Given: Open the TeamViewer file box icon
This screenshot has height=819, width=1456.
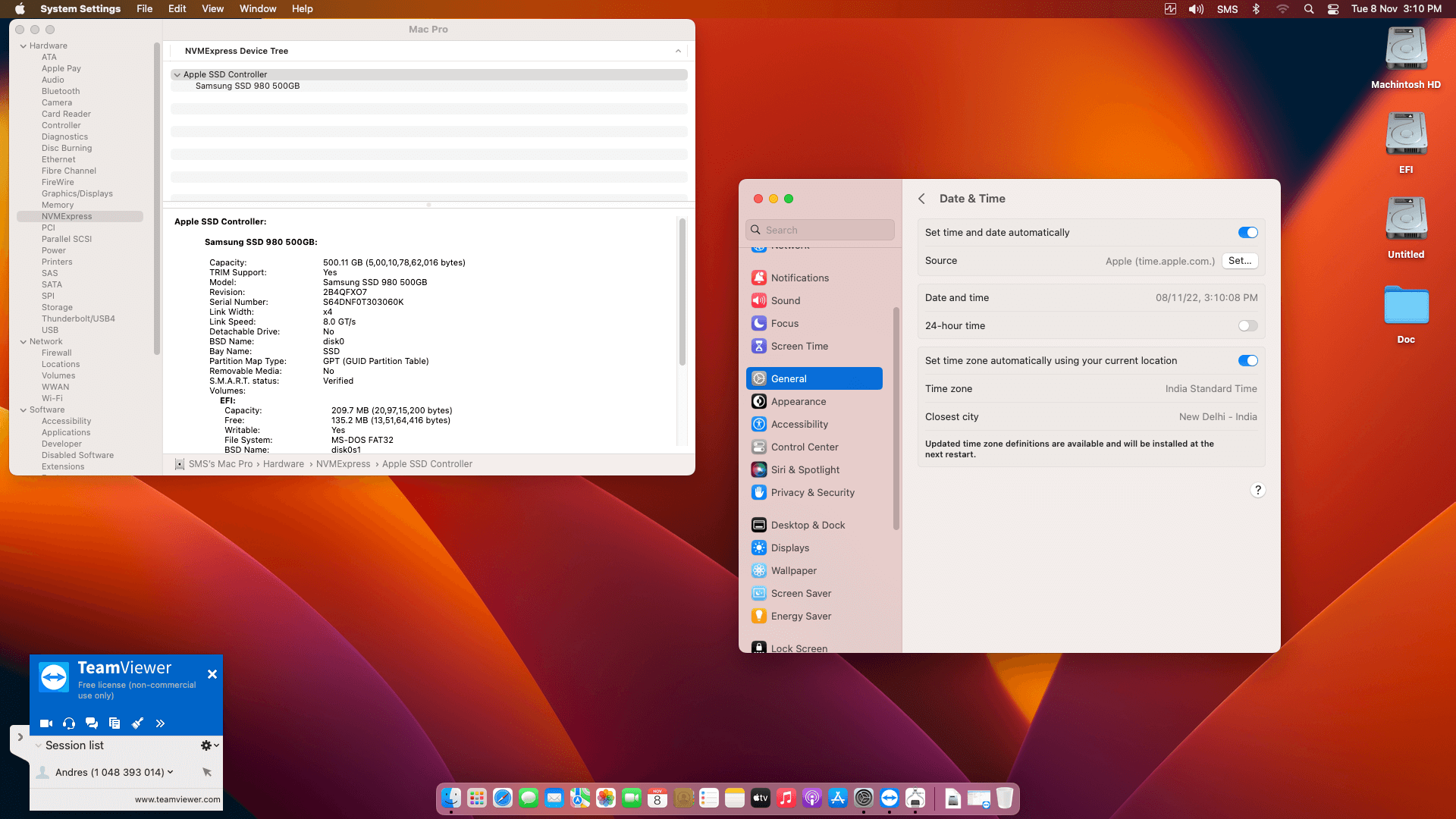Looking at the screenshot, I should pos(115,723).
